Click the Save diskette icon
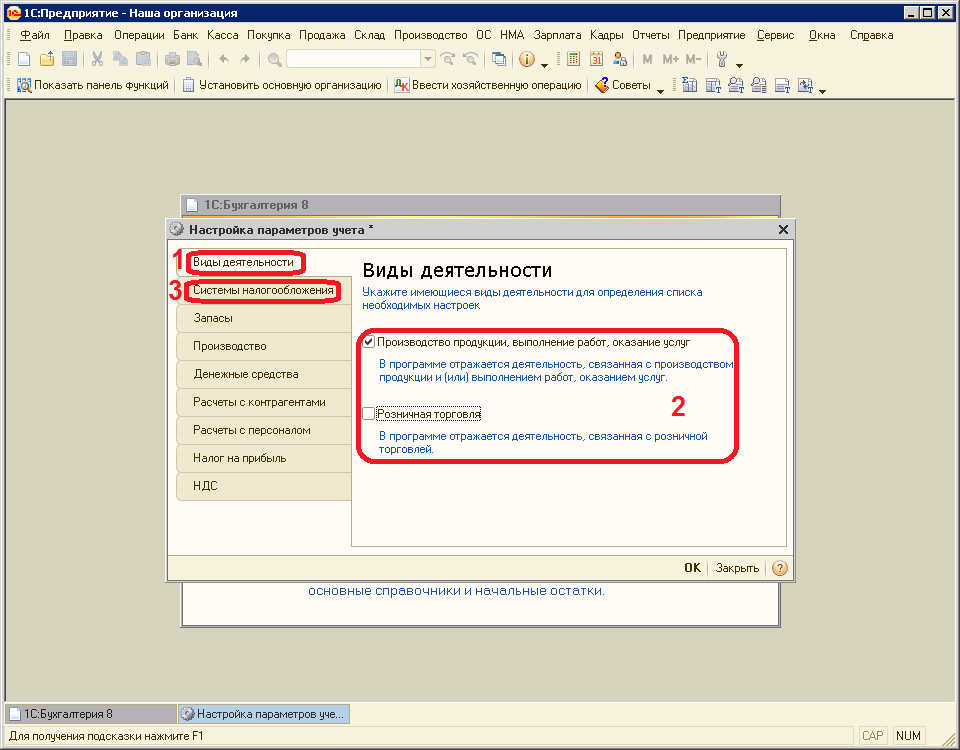The width and height of the screenshot is (960, 750). point(69,59)
